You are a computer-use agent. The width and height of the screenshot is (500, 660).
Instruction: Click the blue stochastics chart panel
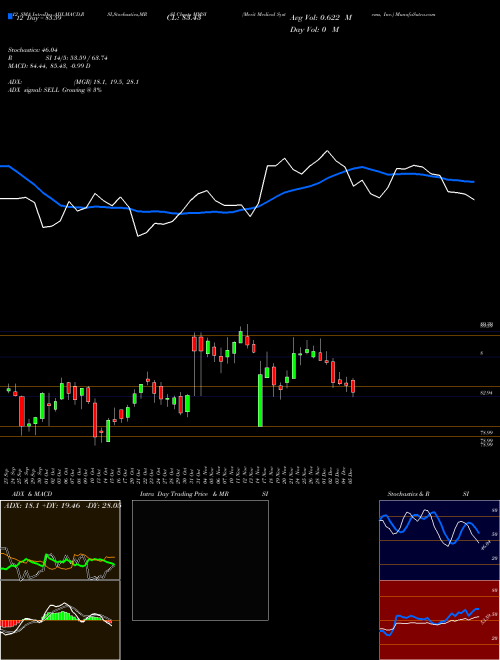pyautogui.click(x=439, y=540)
